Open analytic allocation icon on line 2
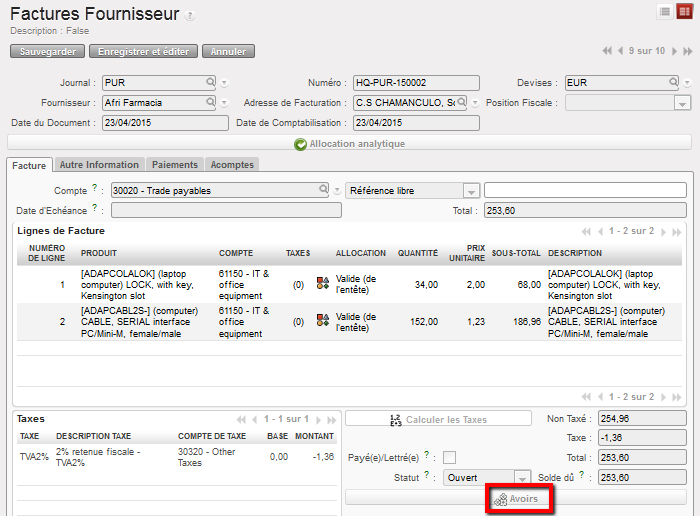 323,321
